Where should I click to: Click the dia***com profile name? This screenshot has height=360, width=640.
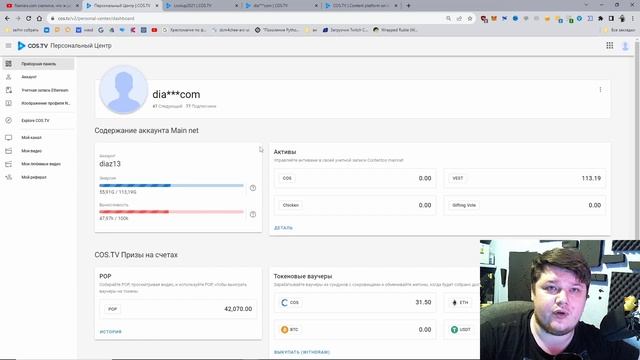coord(176,94)
